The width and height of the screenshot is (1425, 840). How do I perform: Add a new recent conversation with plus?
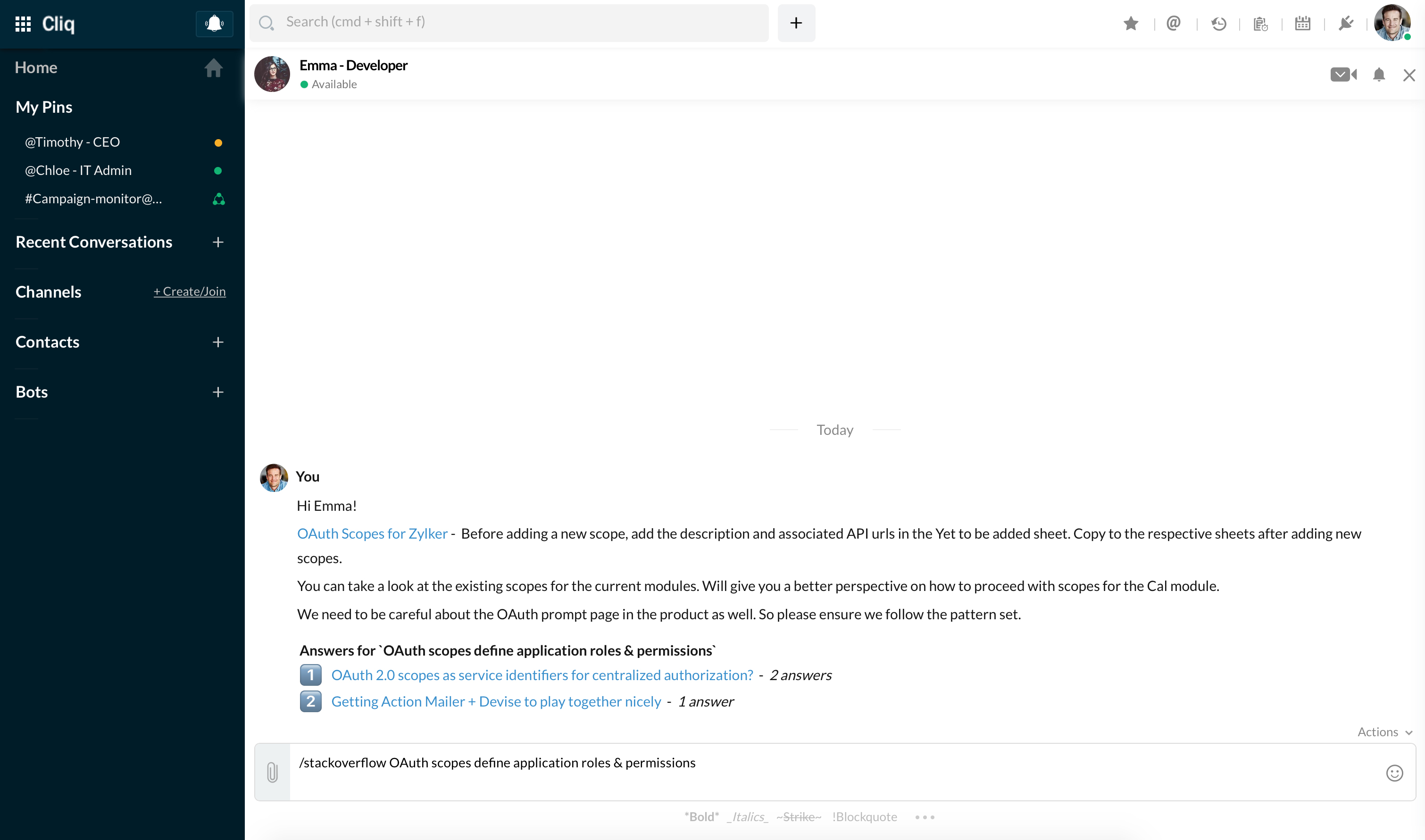tap(218, 242)
